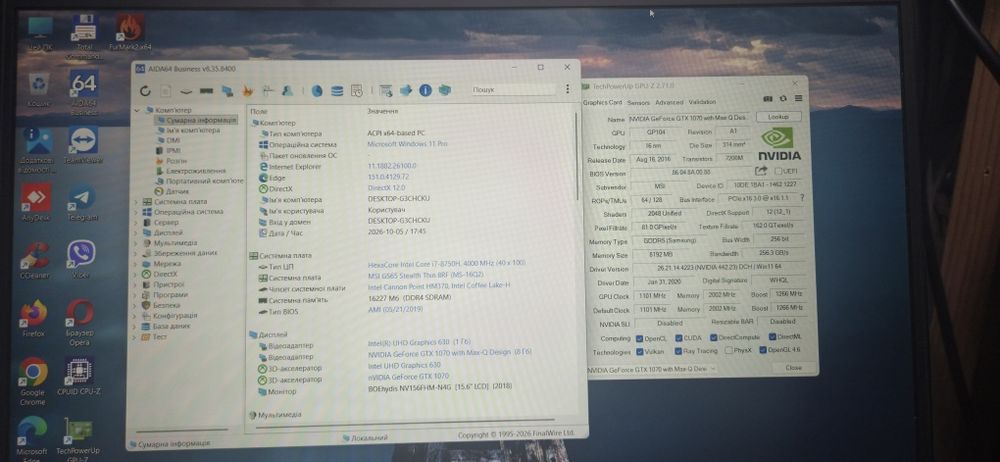Click GPU-Z refresh icon in title area
Screen dimensions: 1000x462
click(x=783, y=99)
